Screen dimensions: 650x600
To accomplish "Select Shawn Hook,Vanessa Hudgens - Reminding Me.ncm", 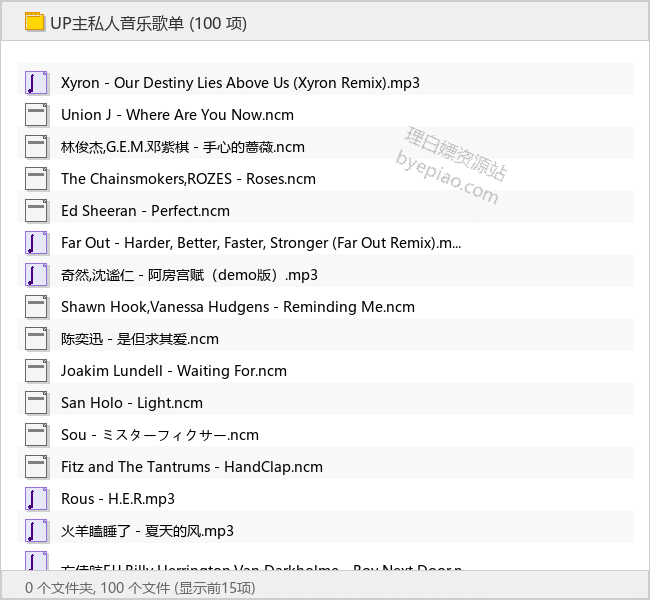I will tap(238, 307).
